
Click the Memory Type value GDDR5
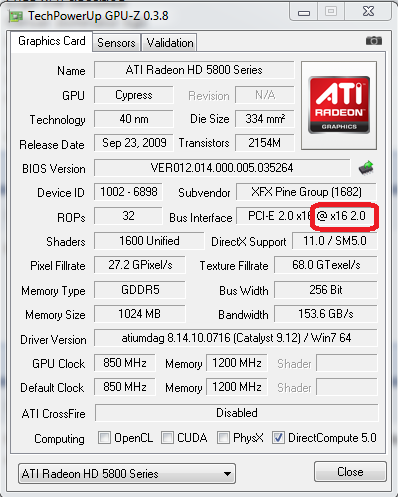140,290
